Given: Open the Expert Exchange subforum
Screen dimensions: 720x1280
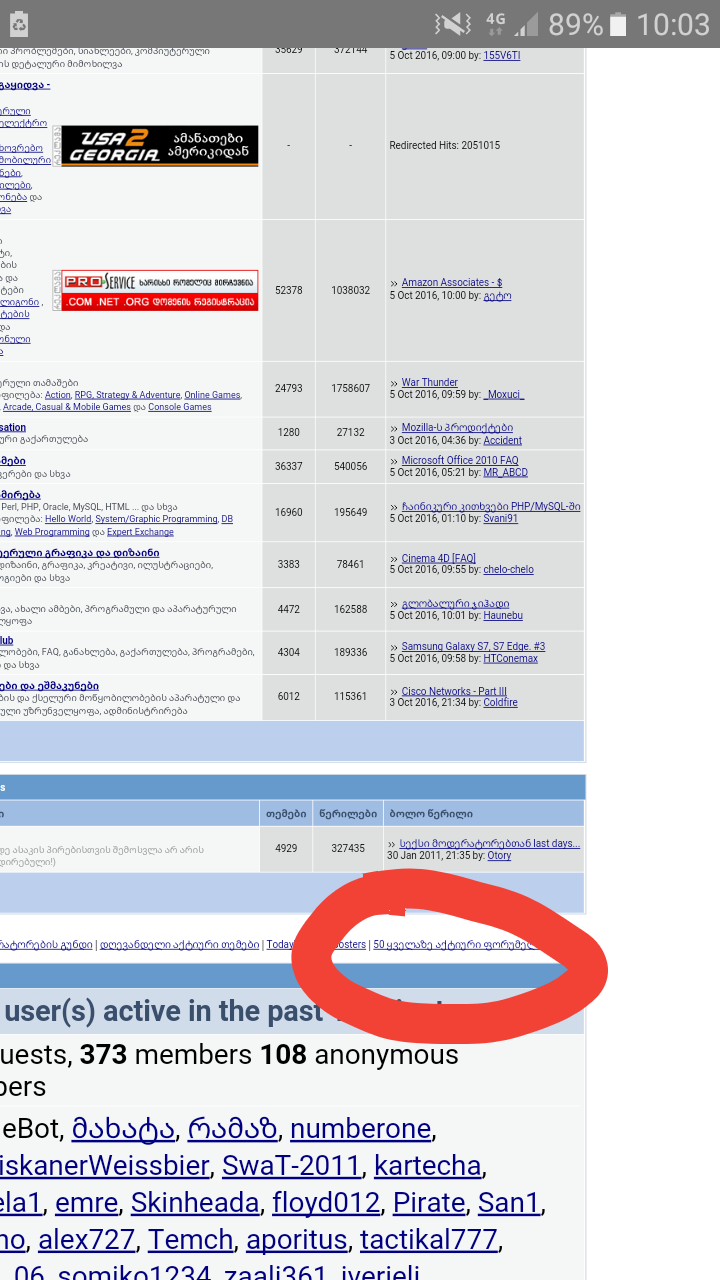Looking at the screenshot, I should (x=140, y=532).
